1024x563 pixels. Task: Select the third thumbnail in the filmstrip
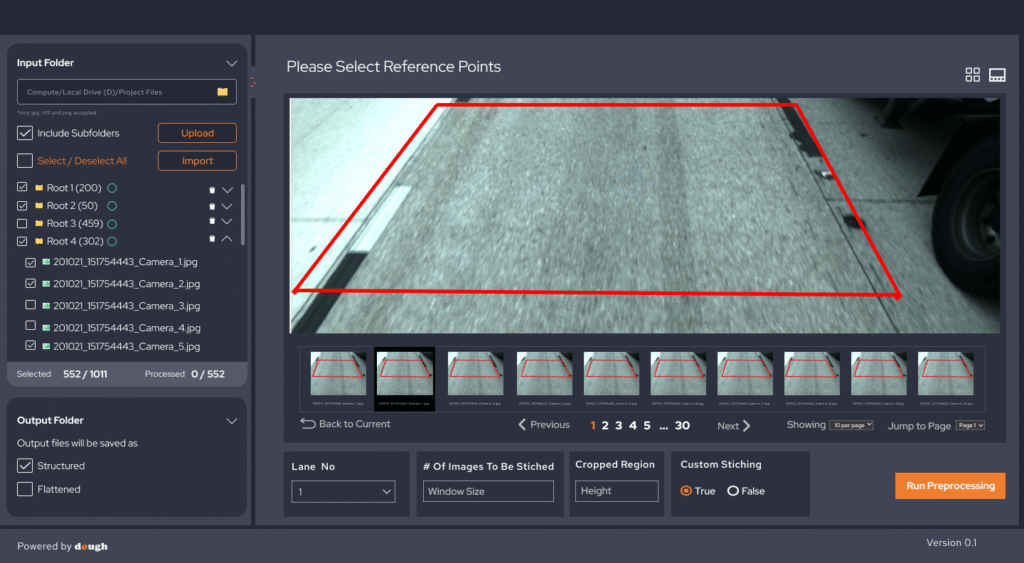(x=474, y=374)
